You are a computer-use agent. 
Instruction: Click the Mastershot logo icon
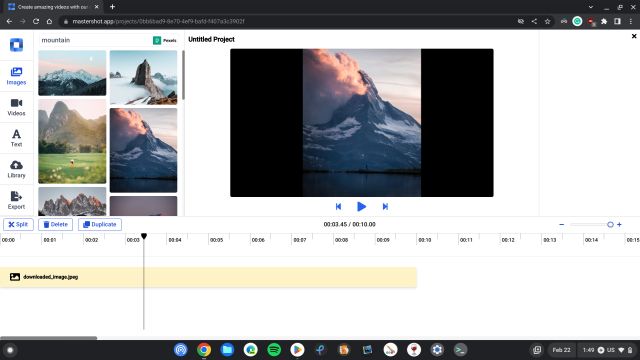coord(16,45)
